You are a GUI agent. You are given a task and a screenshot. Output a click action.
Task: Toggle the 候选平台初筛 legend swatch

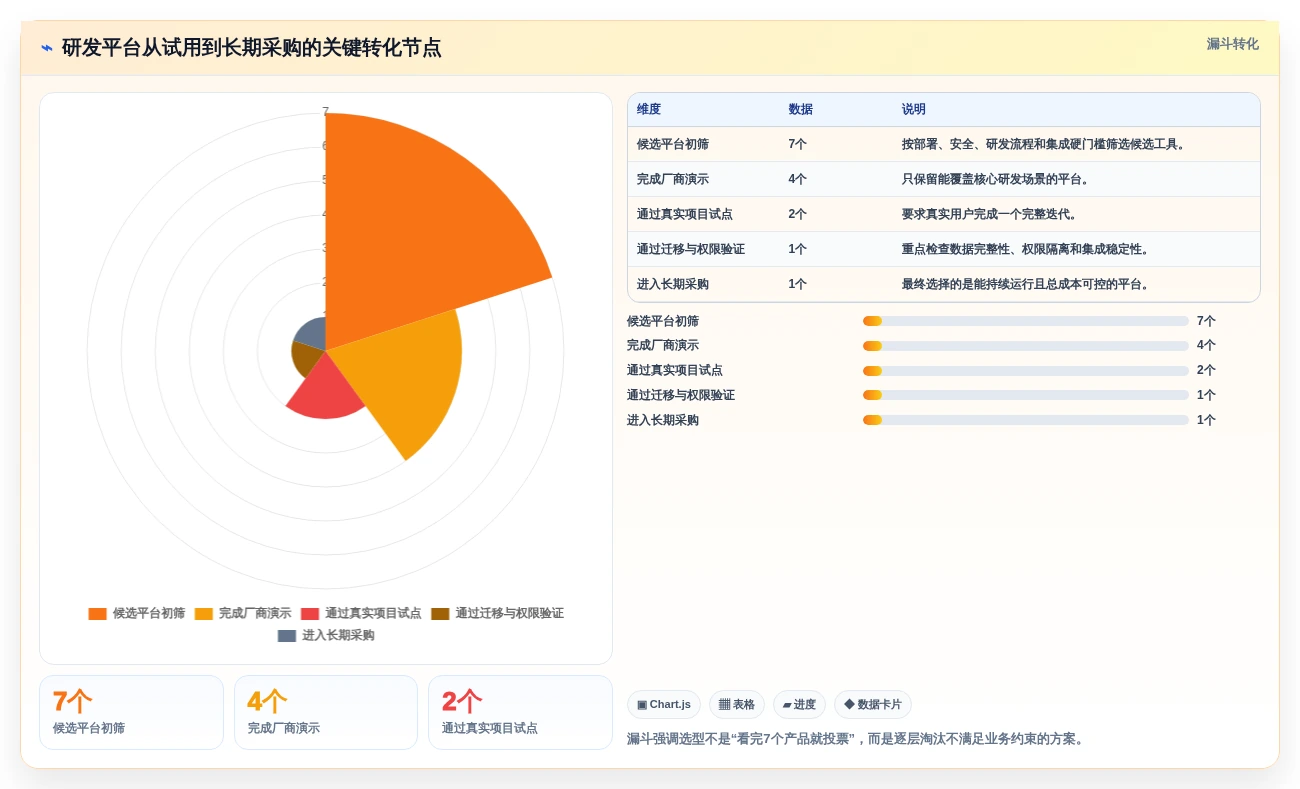coord(97,614)
